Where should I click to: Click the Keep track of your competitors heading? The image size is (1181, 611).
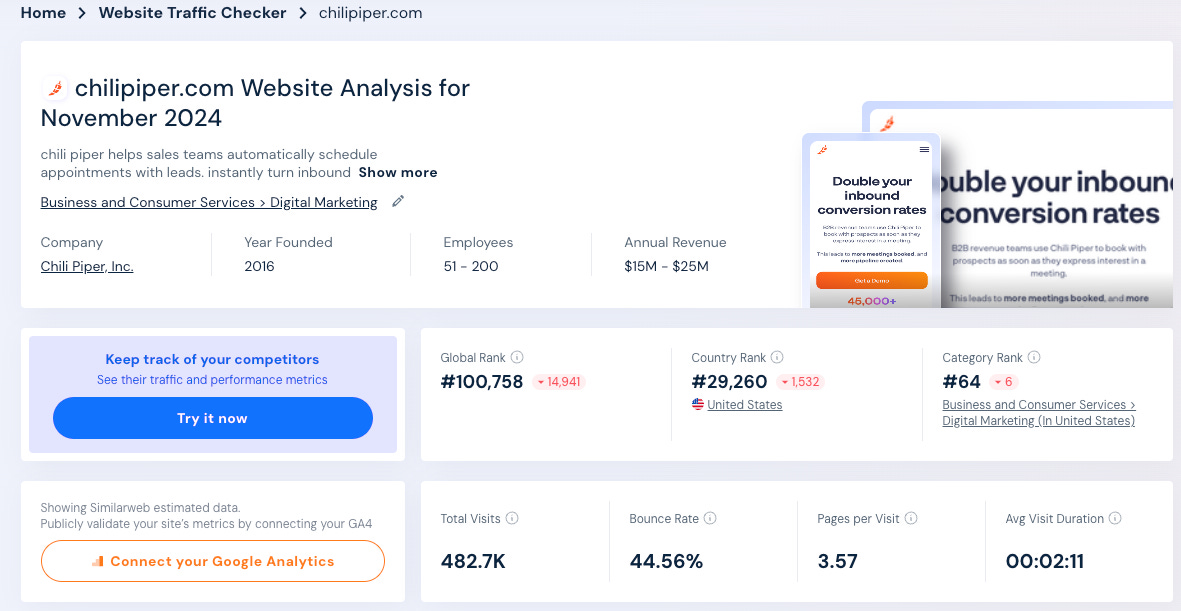212,359
